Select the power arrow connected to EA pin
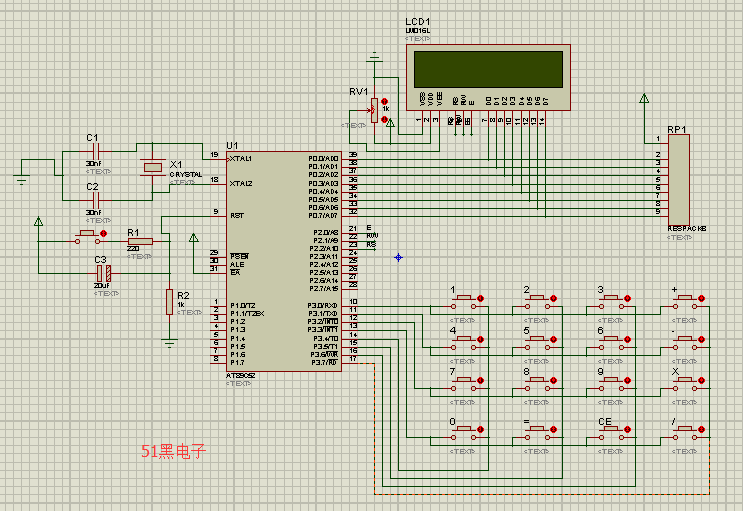This screenshot has width=743, height=511. (x=193, y=237)
